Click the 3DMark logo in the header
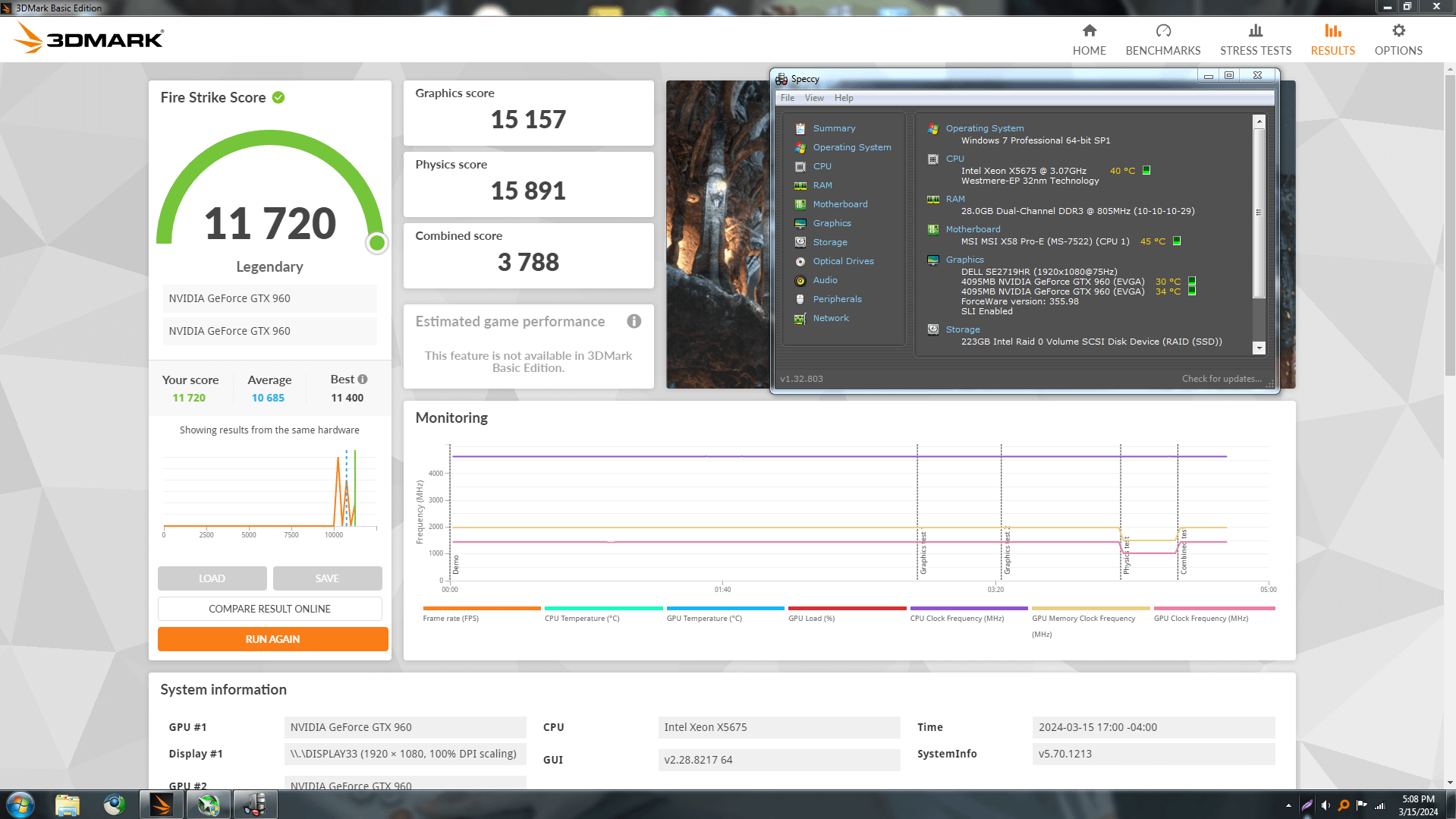This screenshot has width=1456, height=819. (90, 38)
